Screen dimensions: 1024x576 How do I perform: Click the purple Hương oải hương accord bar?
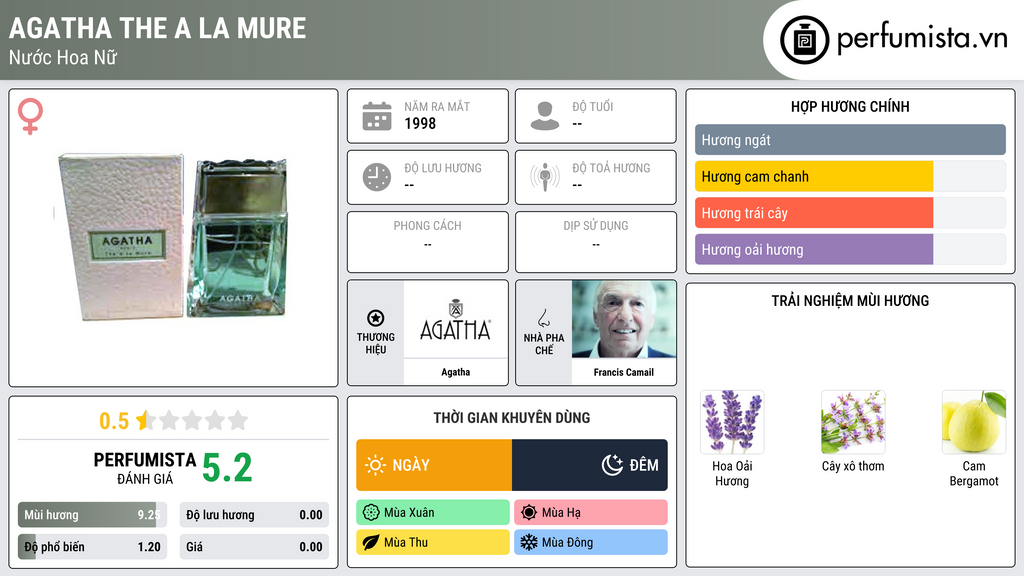tap(850, 249)
